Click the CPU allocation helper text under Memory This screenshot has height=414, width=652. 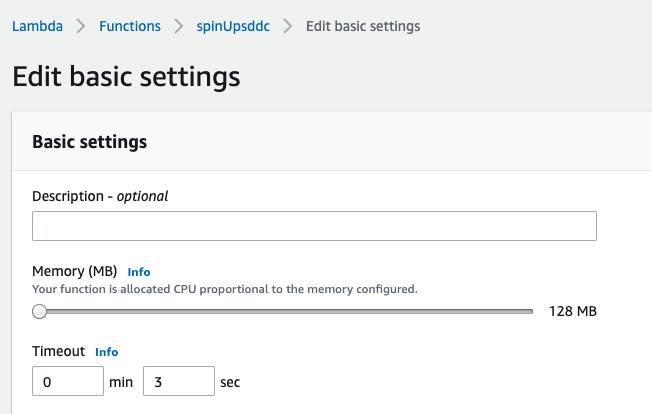click(225, 289)
